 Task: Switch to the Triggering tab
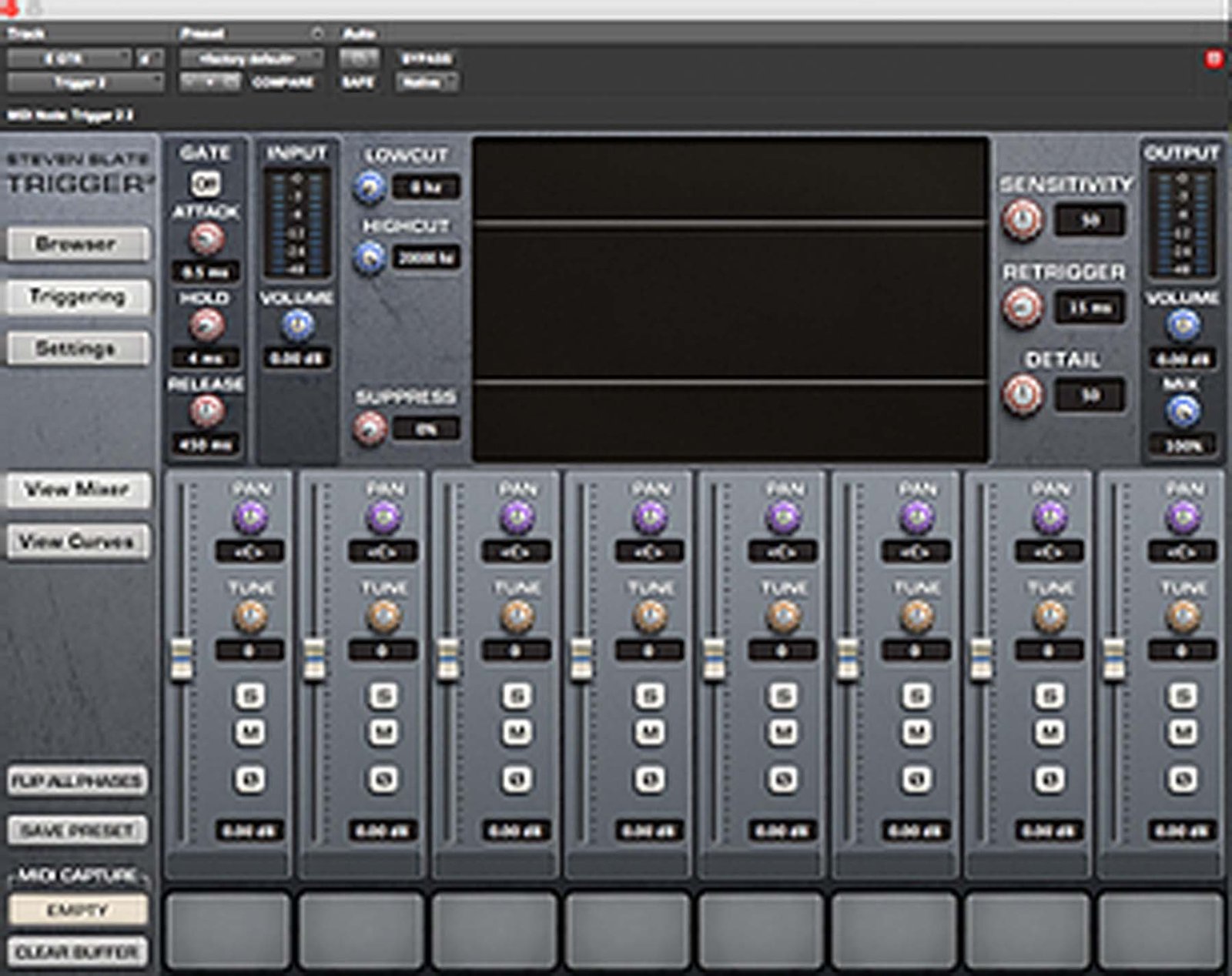[x=77, y=297]
